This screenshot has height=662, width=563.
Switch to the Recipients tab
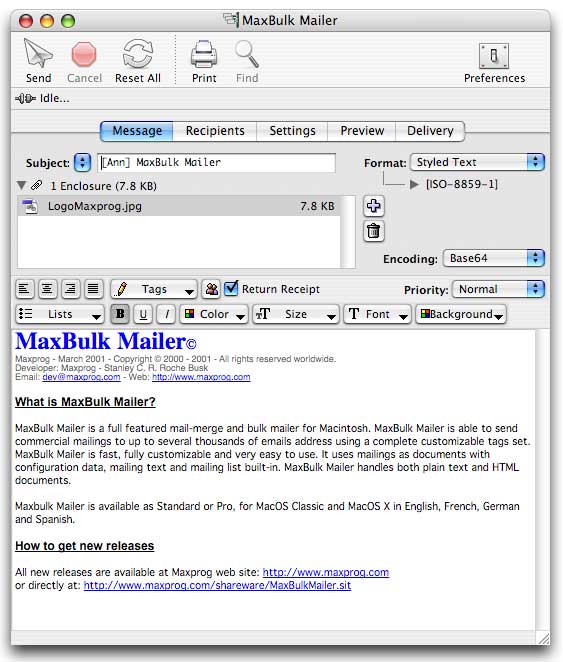coord(215,131)
